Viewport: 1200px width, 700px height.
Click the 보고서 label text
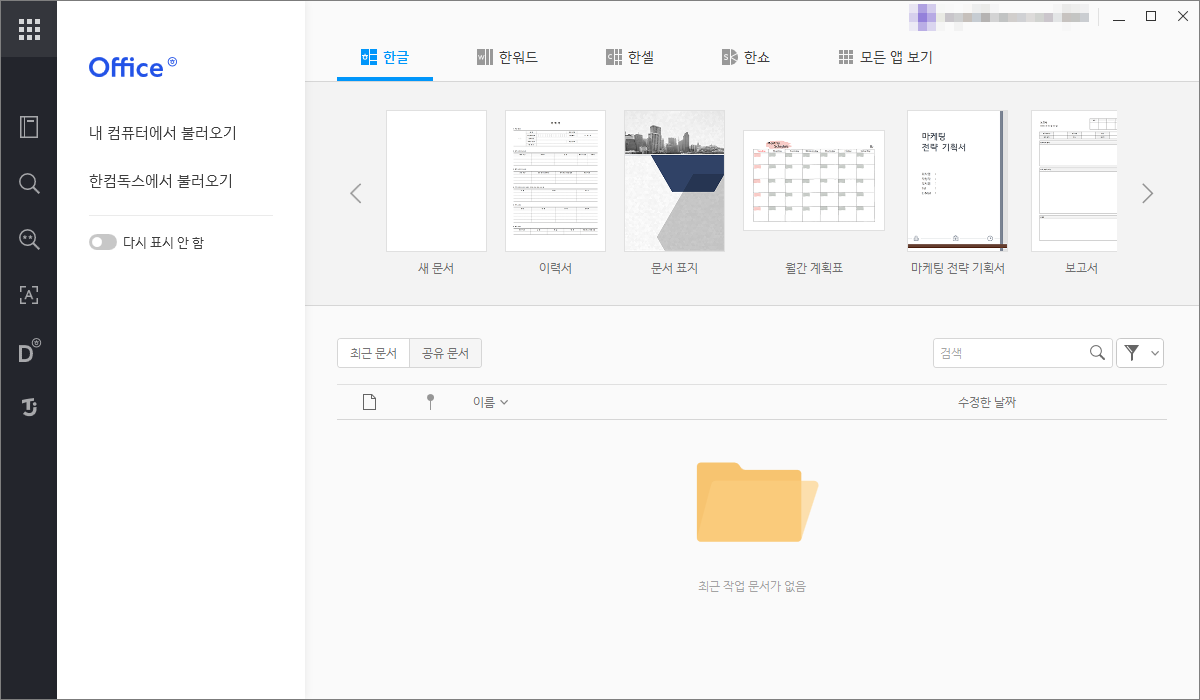point(1082,268)
